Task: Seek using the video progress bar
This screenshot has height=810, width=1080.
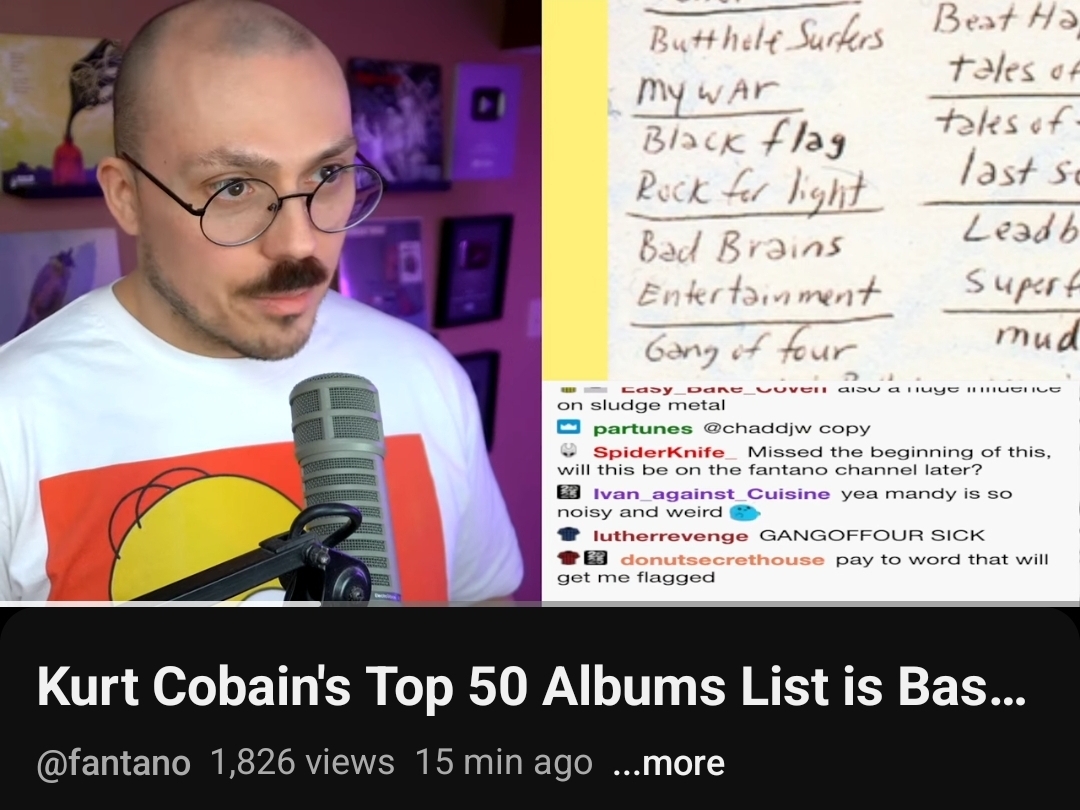Action: point(540,604)
